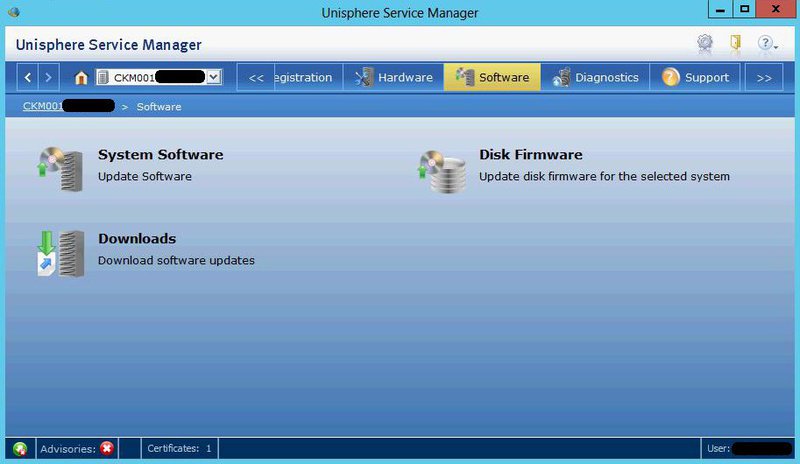
Task: Click the Software breadcrumb text
Action: coord(159,107)
